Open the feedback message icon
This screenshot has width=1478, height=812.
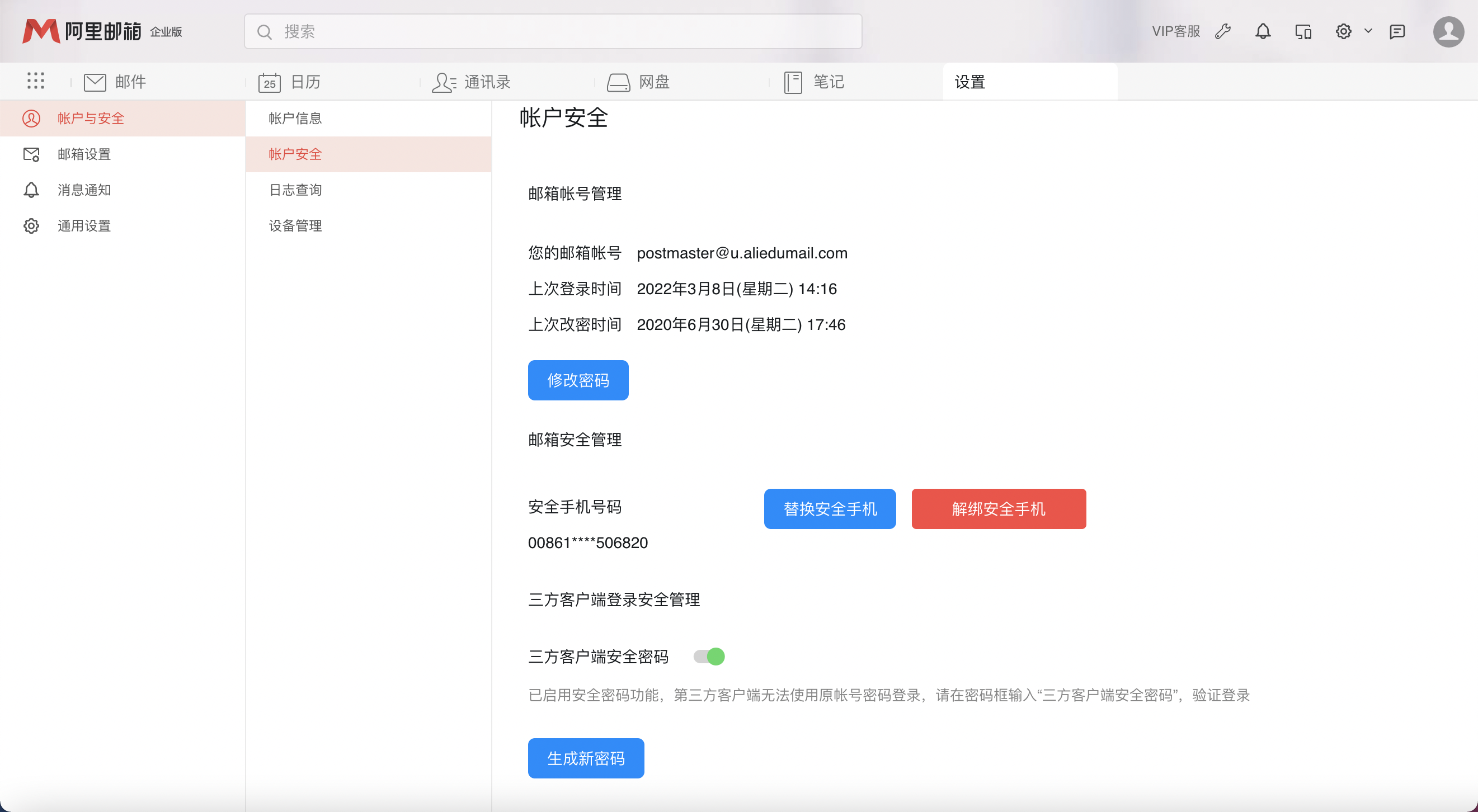coord(1397,31)
